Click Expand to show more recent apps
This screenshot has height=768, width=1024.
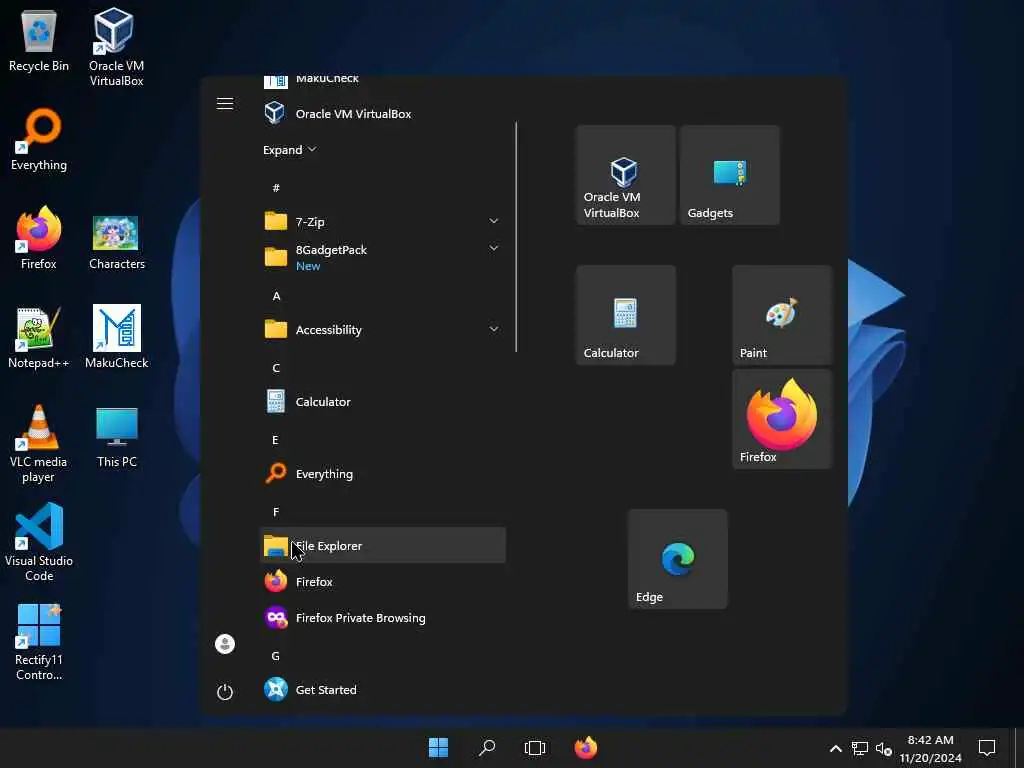289,150
